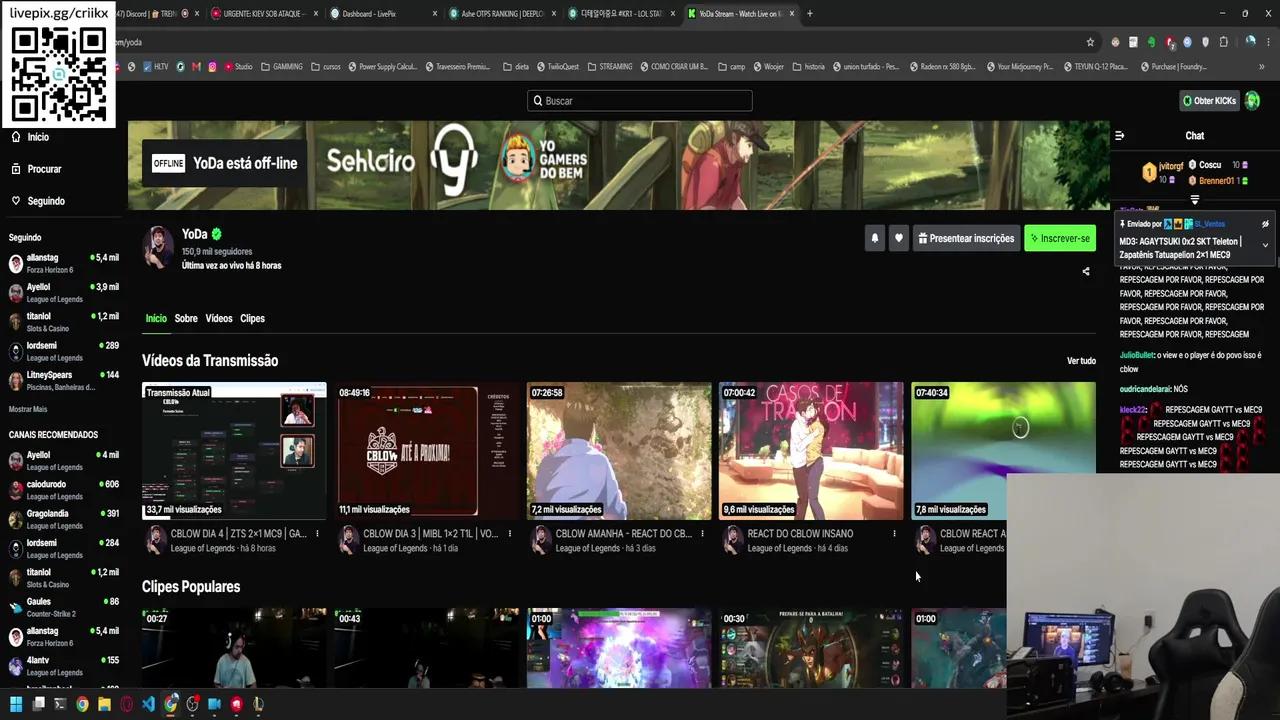
Task: Click the green Inscrever-se button
Action: coord(1060,238)
